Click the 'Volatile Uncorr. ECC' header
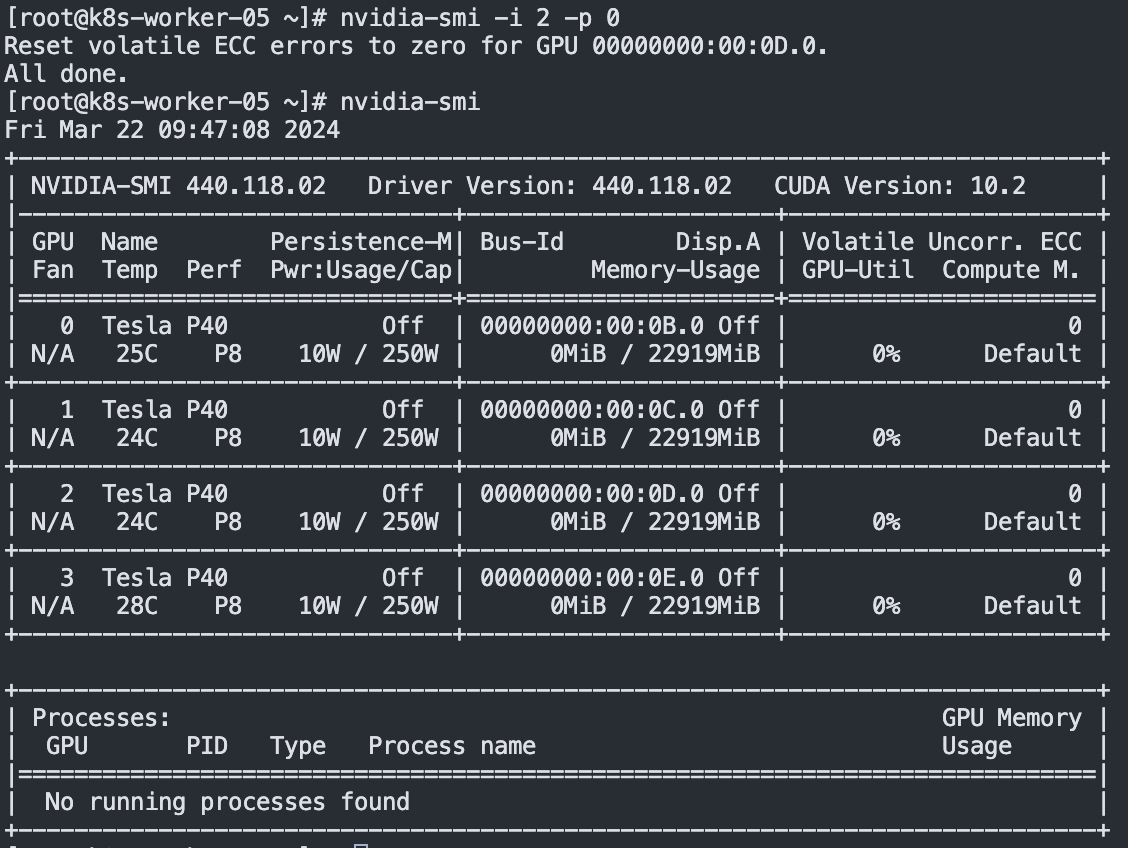Viewport: 1128px width, 848px height. (x=942, y=242)
